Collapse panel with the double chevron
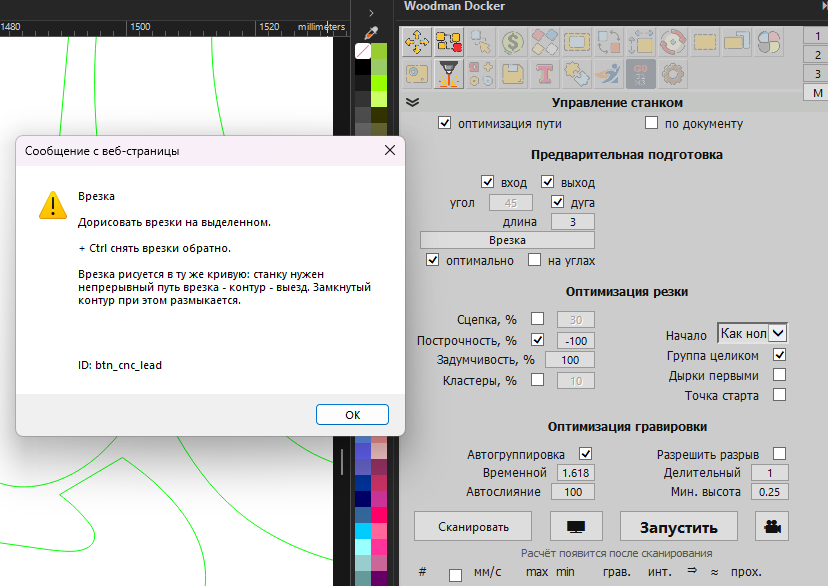Image resolution: width=828 pixels, height=586 pixels. point(412,102)
